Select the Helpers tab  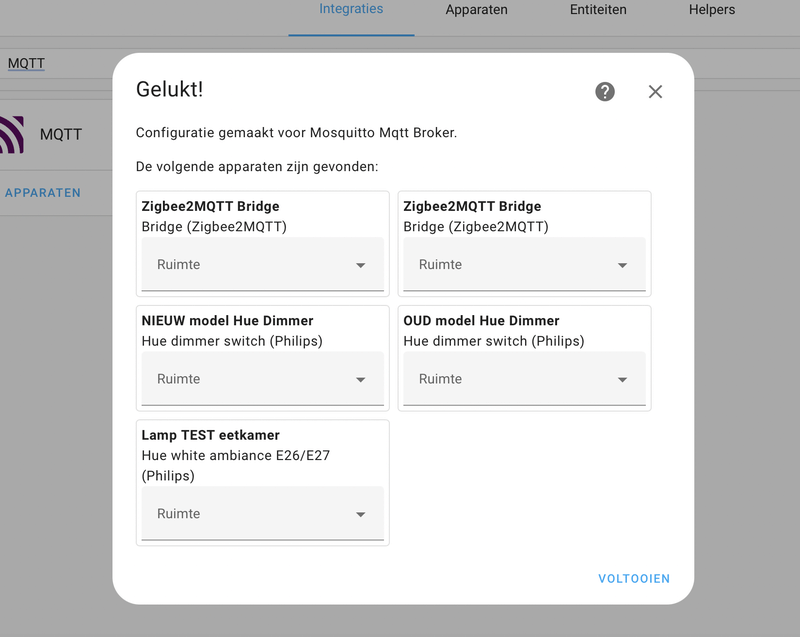point(711,10)
